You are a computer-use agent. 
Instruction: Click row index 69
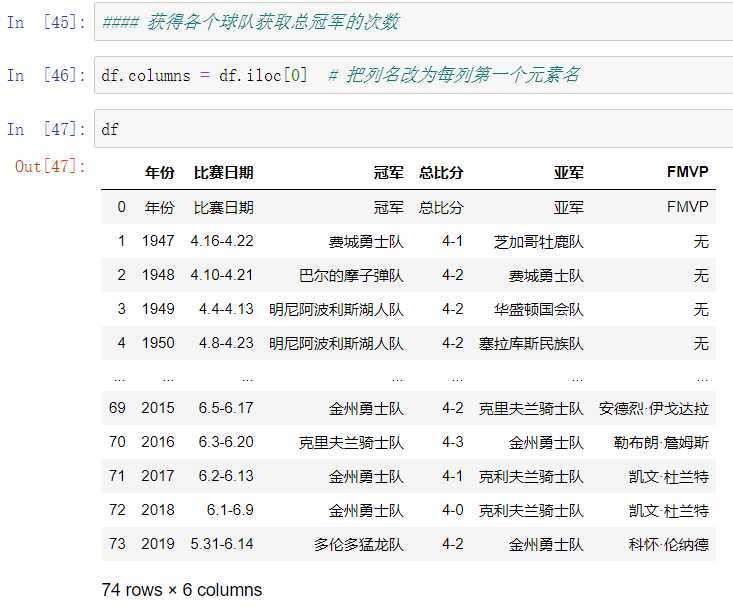coord(117,408)
